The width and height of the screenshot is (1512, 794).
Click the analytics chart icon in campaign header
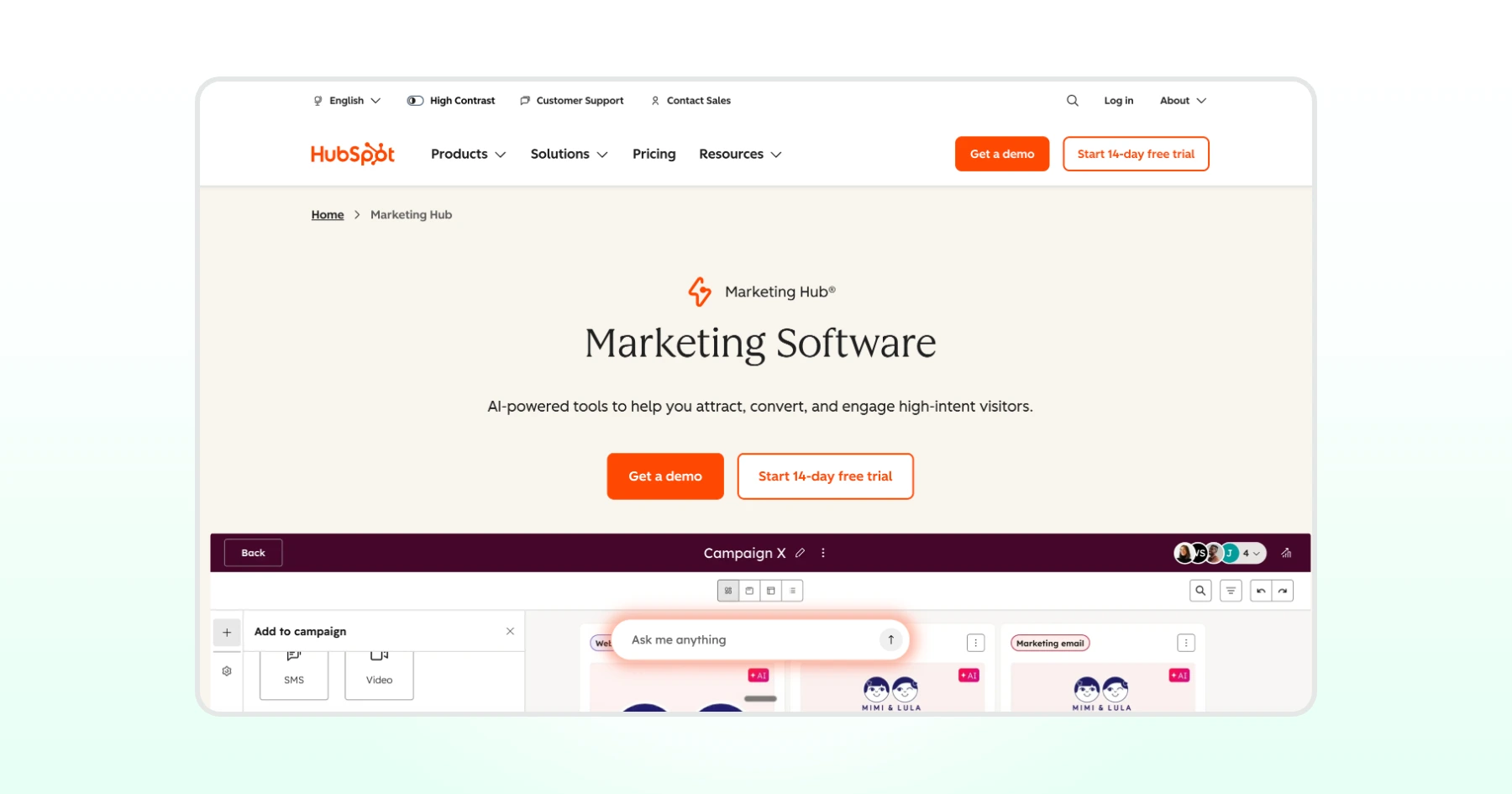pos(1286,553)
